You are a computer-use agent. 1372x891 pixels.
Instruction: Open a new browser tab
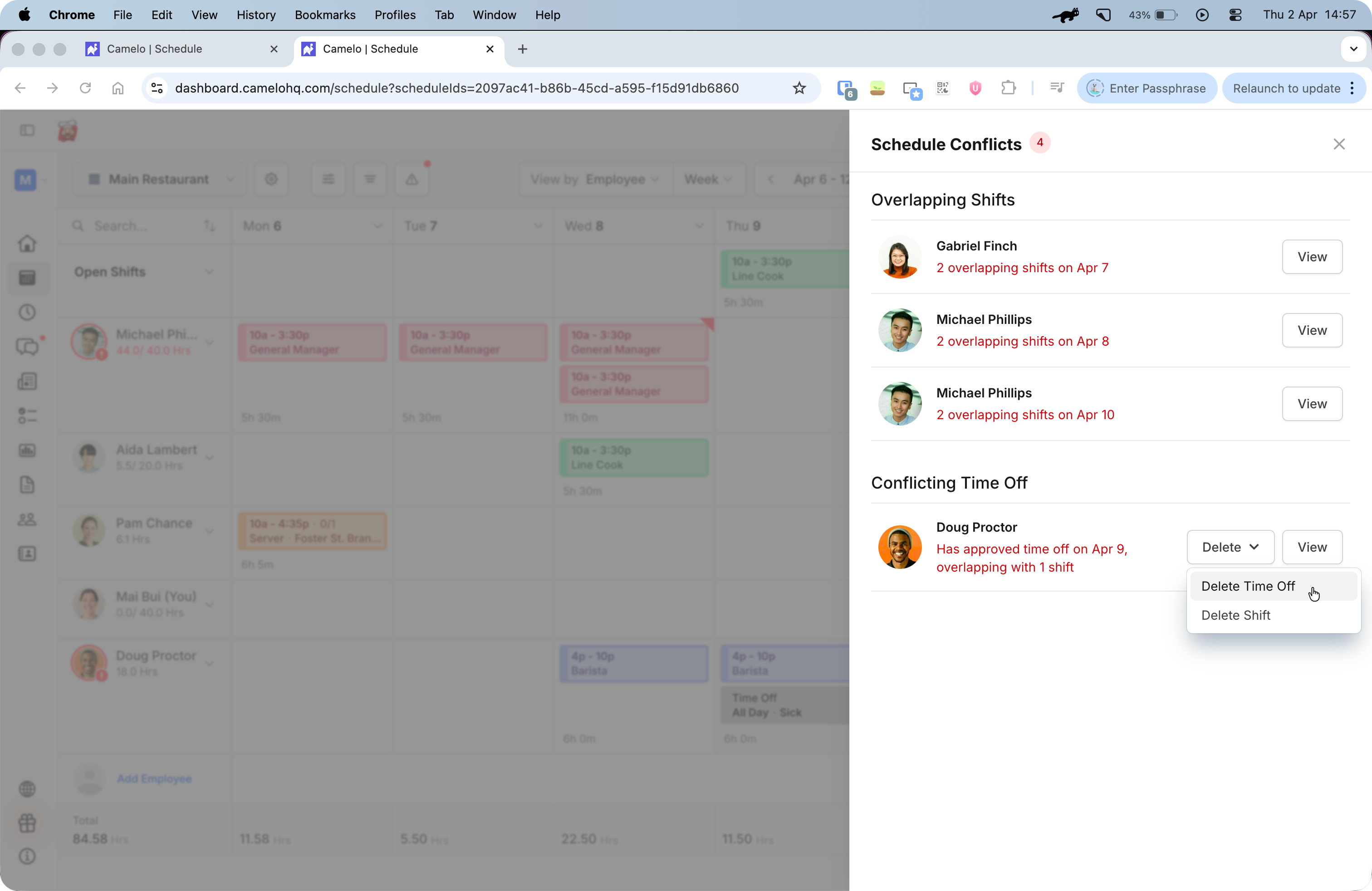522,49
